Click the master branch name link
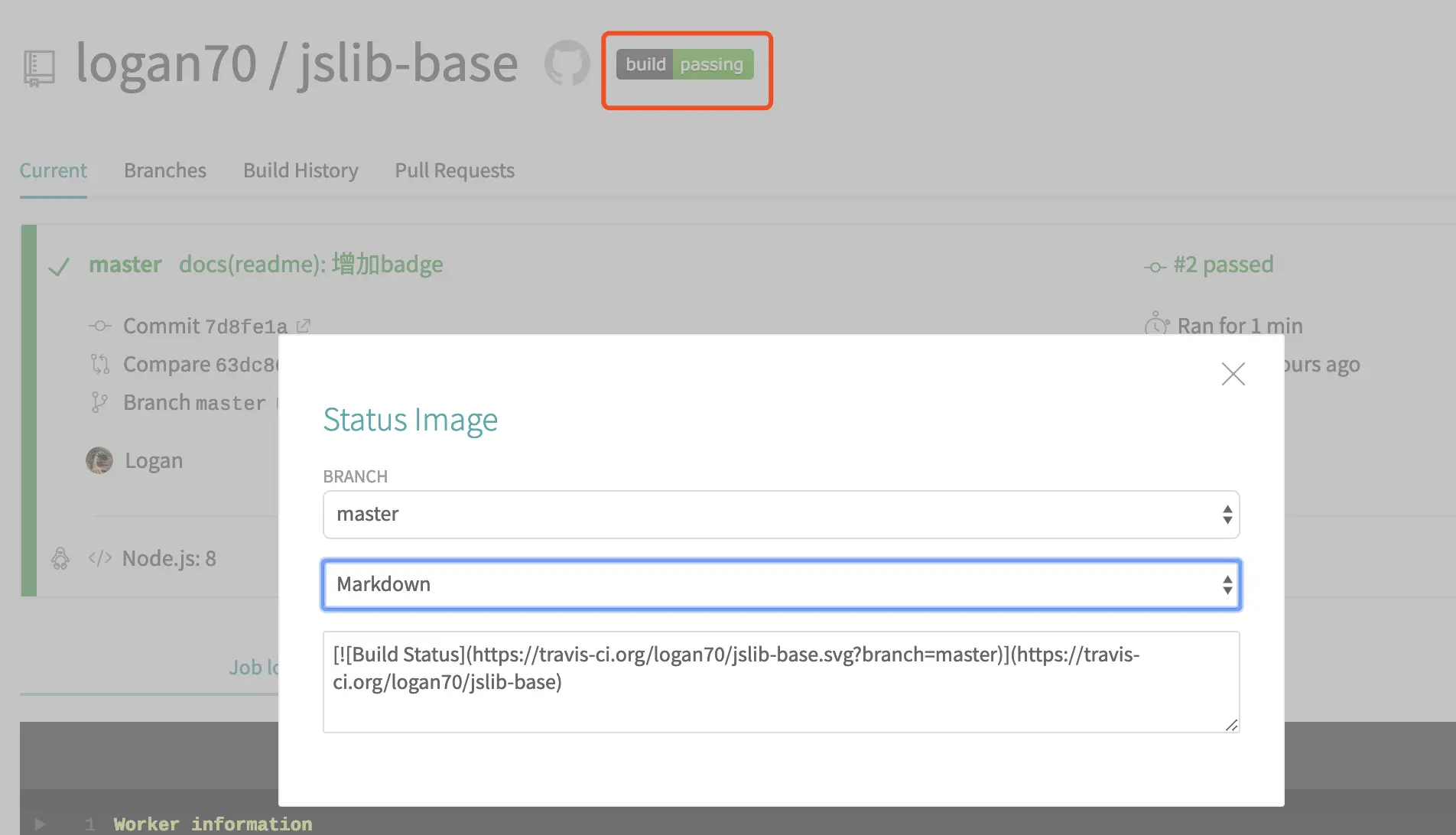 point(125,265)
